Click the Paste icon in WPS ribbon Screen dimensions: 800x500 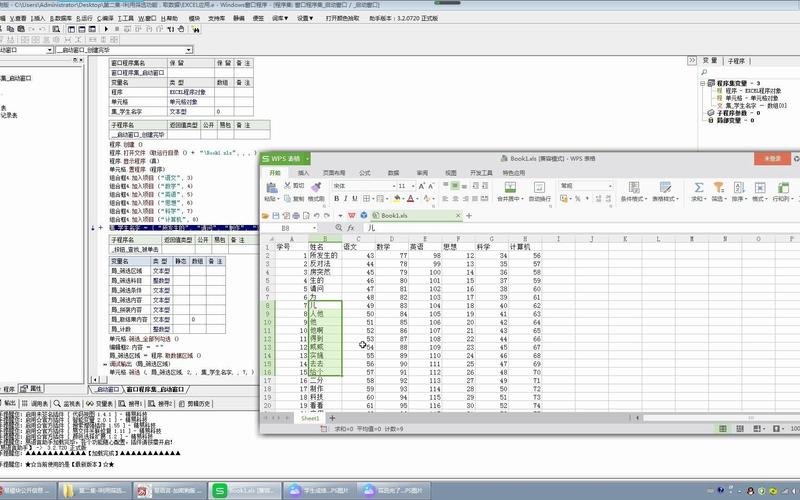(271, 188)
